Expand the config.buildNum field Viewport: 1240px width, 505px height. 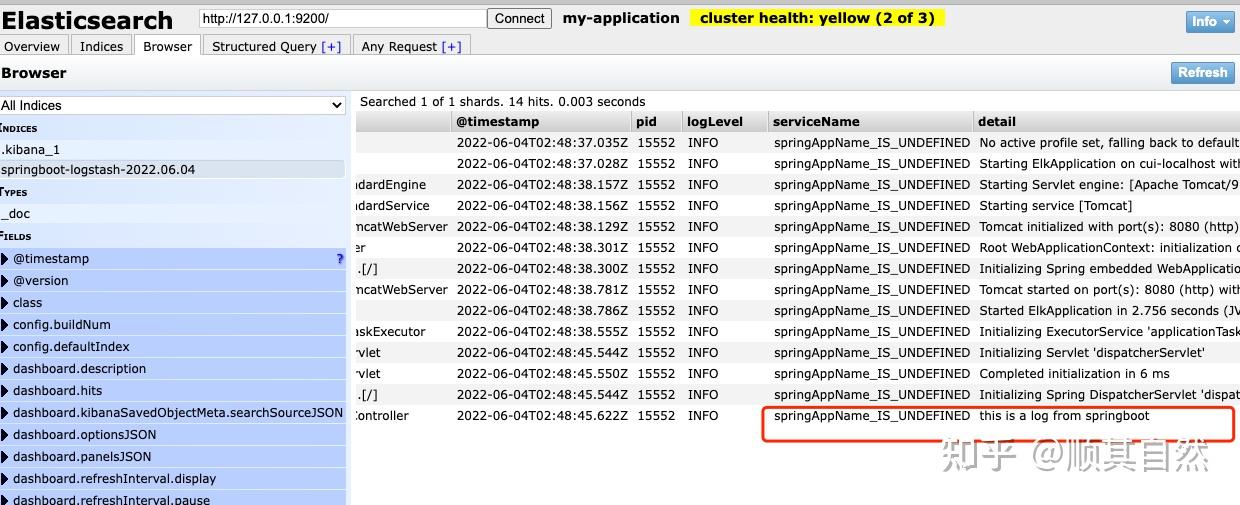coord(173,324)
